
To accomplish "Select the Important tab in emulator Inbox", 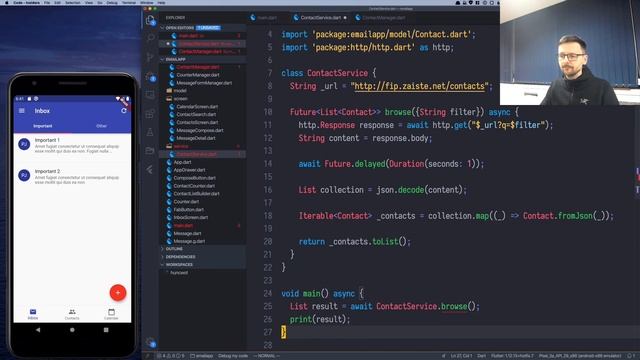I will click(42, 126).
